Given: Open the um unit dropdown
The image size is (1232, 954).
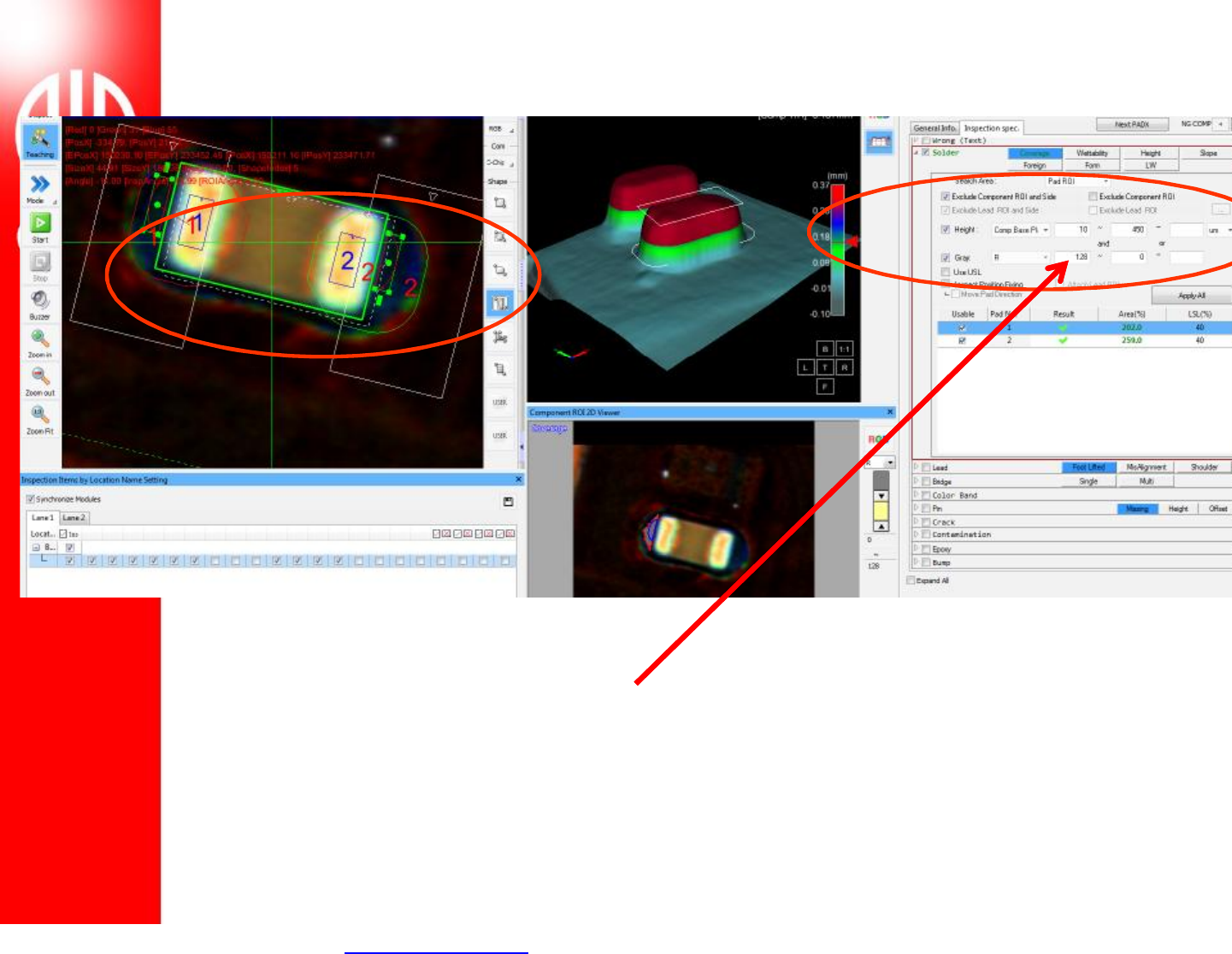Looking at the screenshot, I should click(1218, 230).
